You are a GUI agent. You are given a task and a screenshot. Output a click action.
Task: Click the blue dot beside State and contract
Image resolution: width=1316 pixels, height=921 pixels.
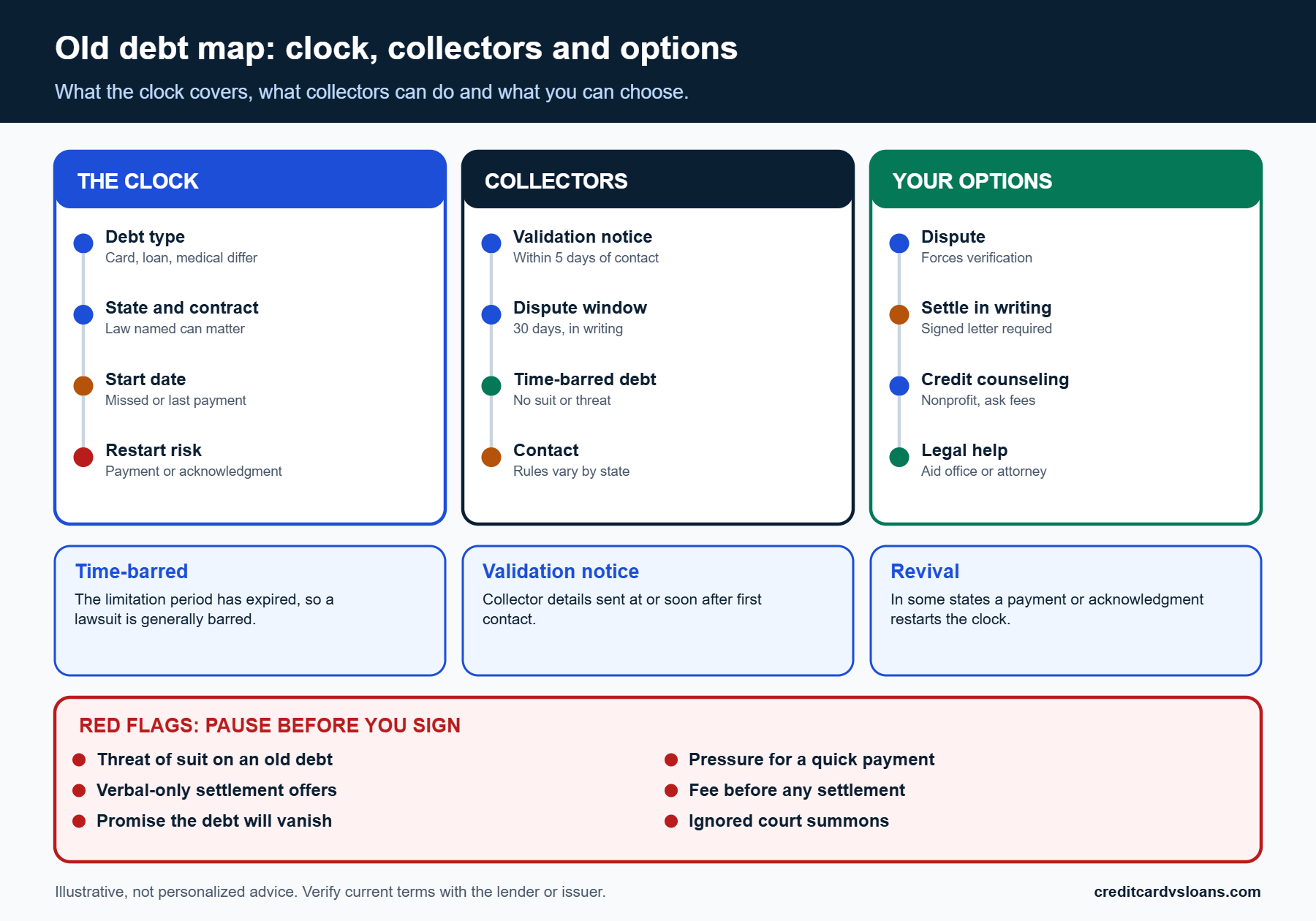tap(83, 314)
